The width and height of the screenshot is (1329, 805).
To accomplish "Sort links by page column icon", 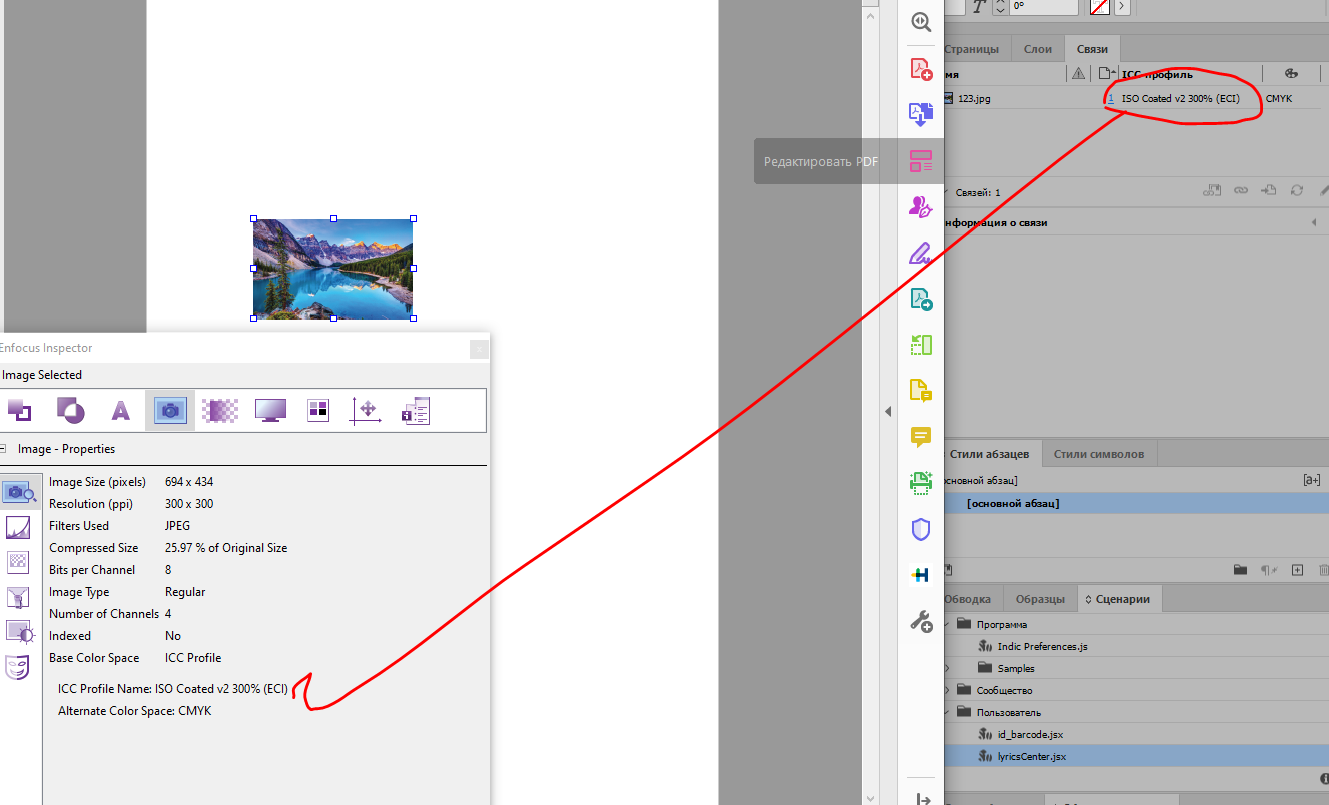I will (x=1104, y=74).
